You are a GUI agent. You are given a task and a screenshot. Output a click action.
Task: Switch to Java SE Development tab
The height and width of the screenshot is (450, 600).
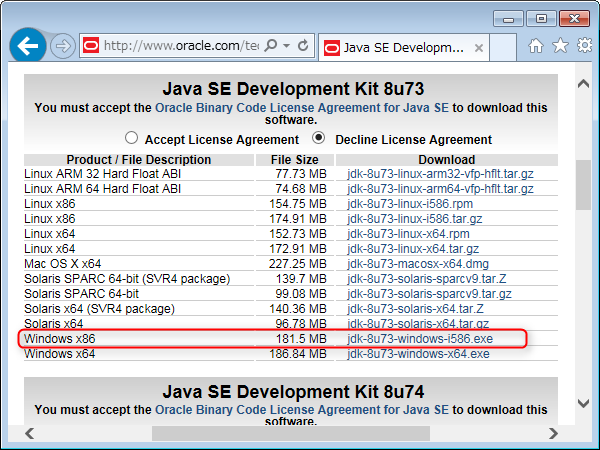[403, 47]
